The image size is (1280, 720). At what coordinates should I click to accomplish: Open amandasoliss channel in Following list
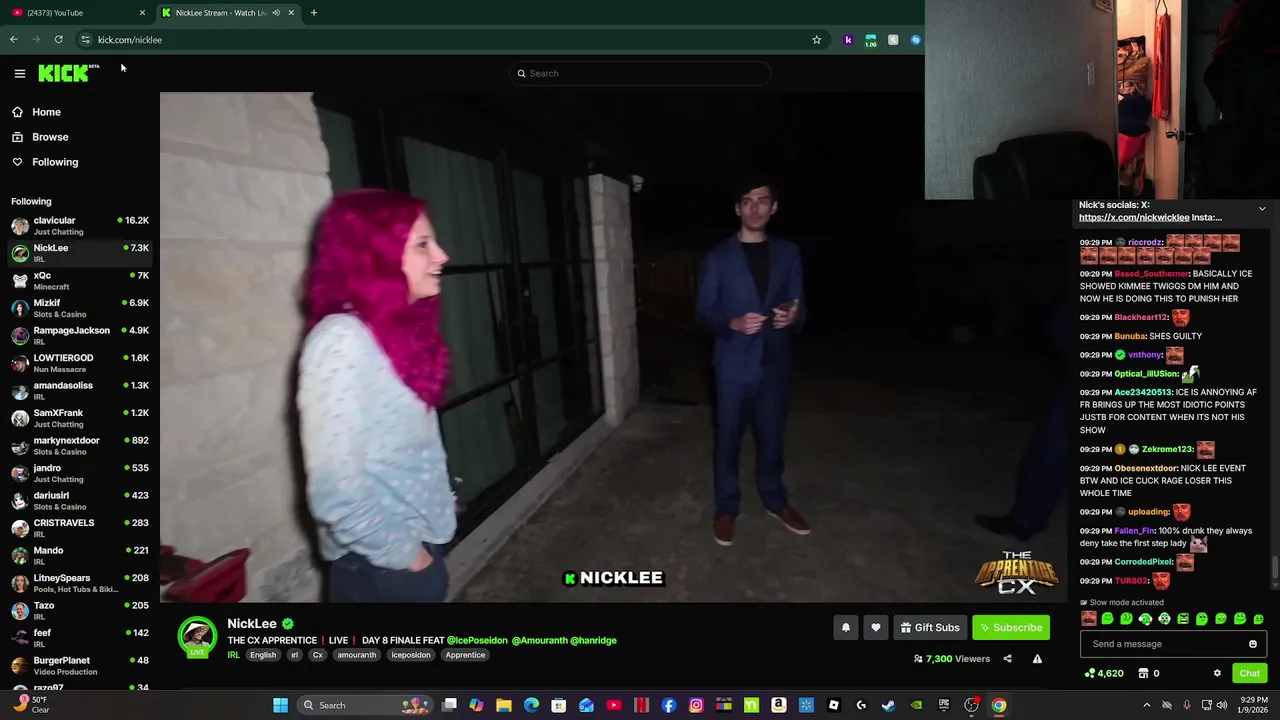[x=80, y=391]
